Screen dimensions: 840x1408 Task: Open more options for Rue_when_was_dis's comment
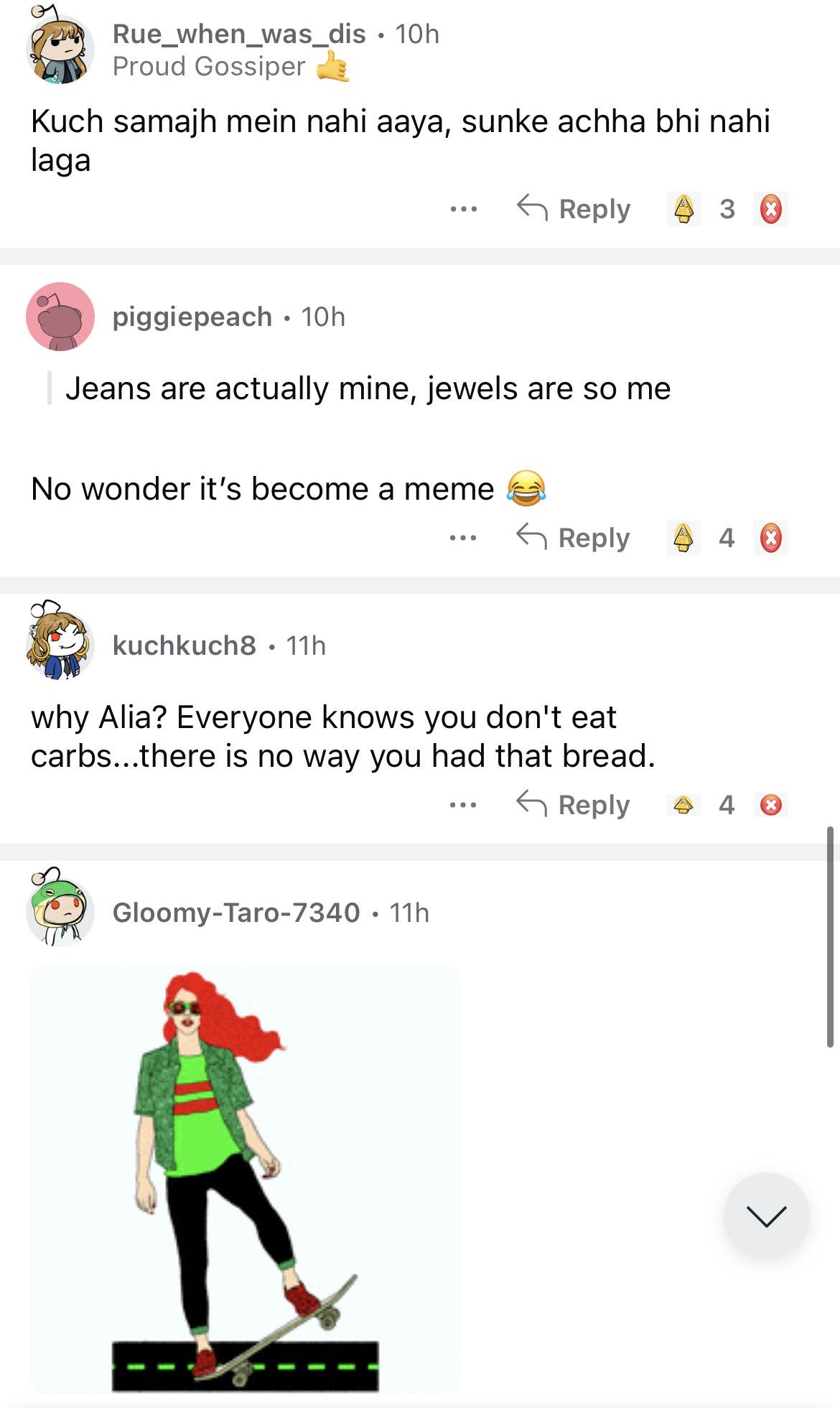click(x=463, y=210)
